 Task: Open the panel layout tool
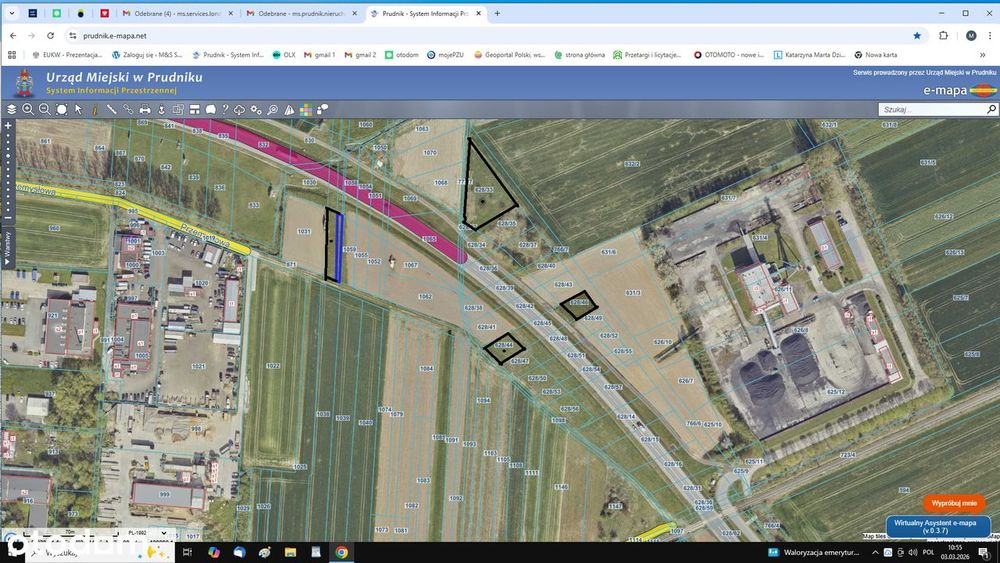pyautogui.click(x=195, y=110)
